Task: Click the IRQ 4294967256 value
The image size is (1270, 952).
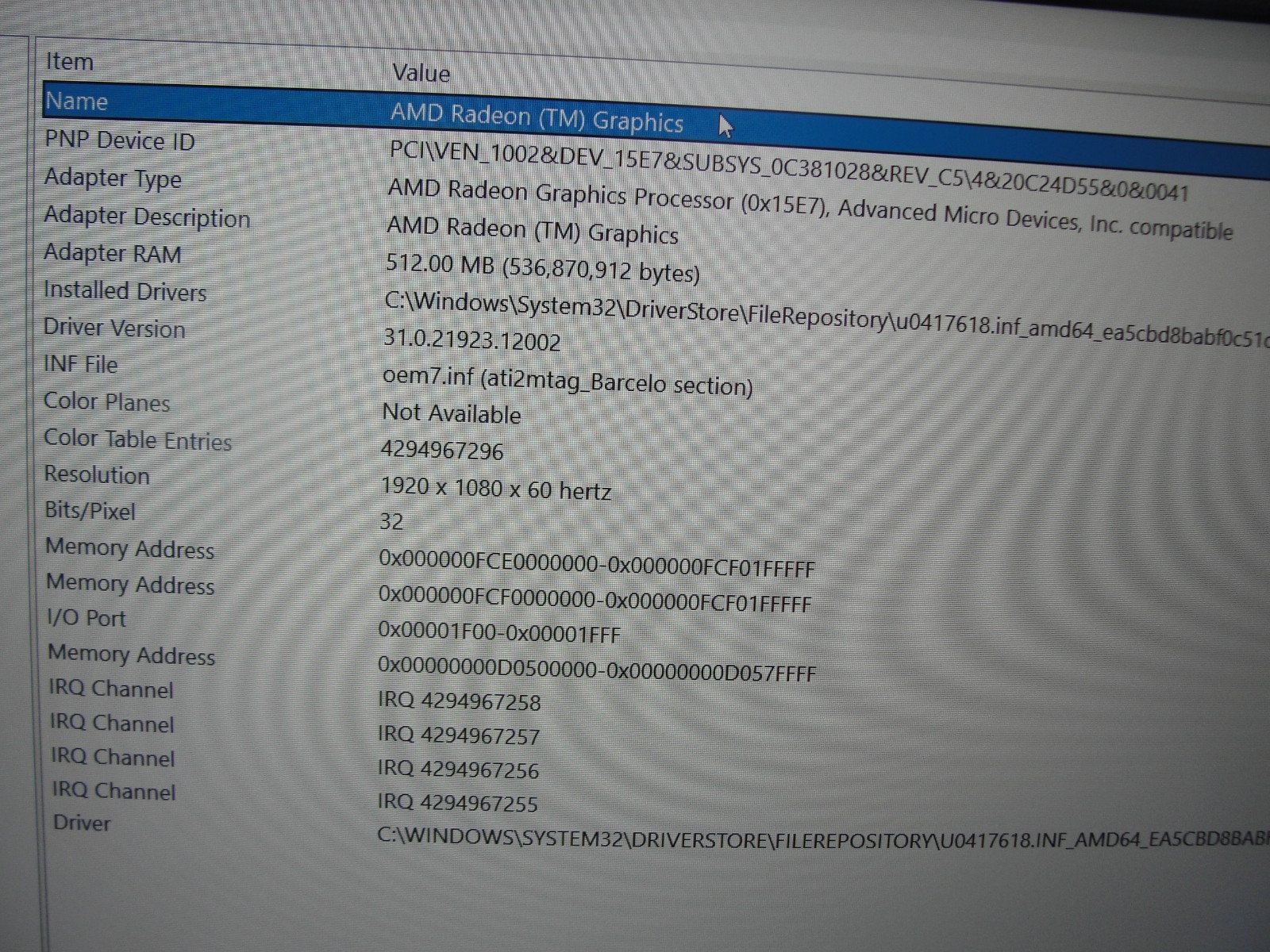Action: (x=458, y=770)
